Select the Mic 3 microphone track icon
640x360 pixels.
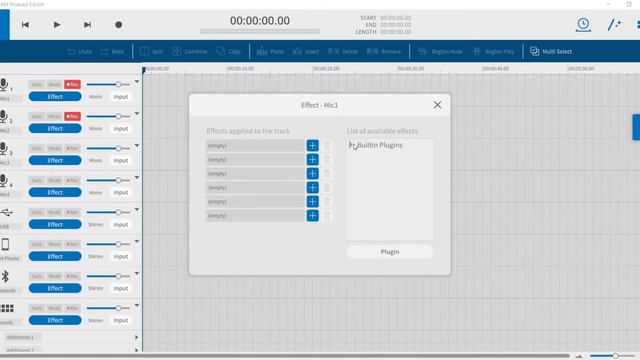tap(4, 149)
